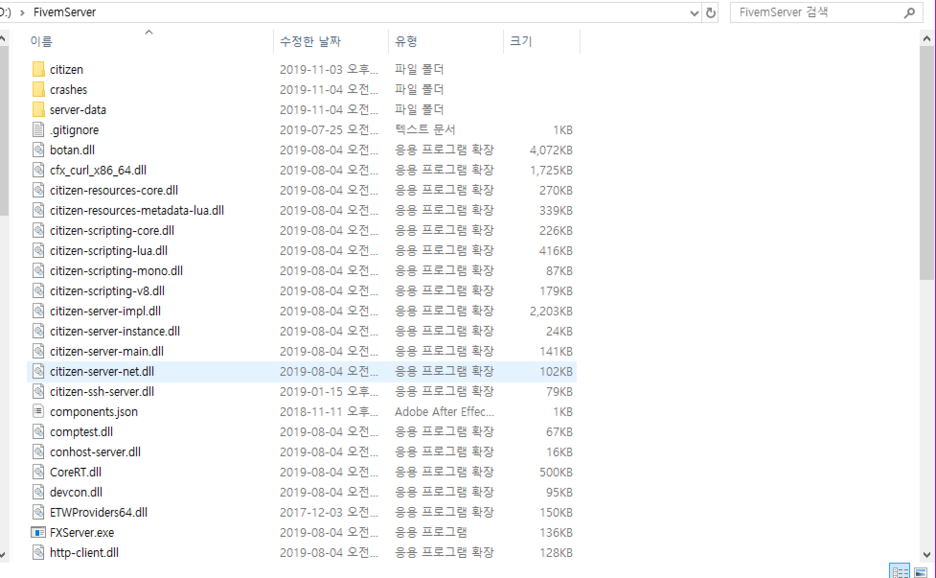This screenshot has height=578, width=936.
Task: Click the 2017-12-03 date cell
Action: [329, 512]
